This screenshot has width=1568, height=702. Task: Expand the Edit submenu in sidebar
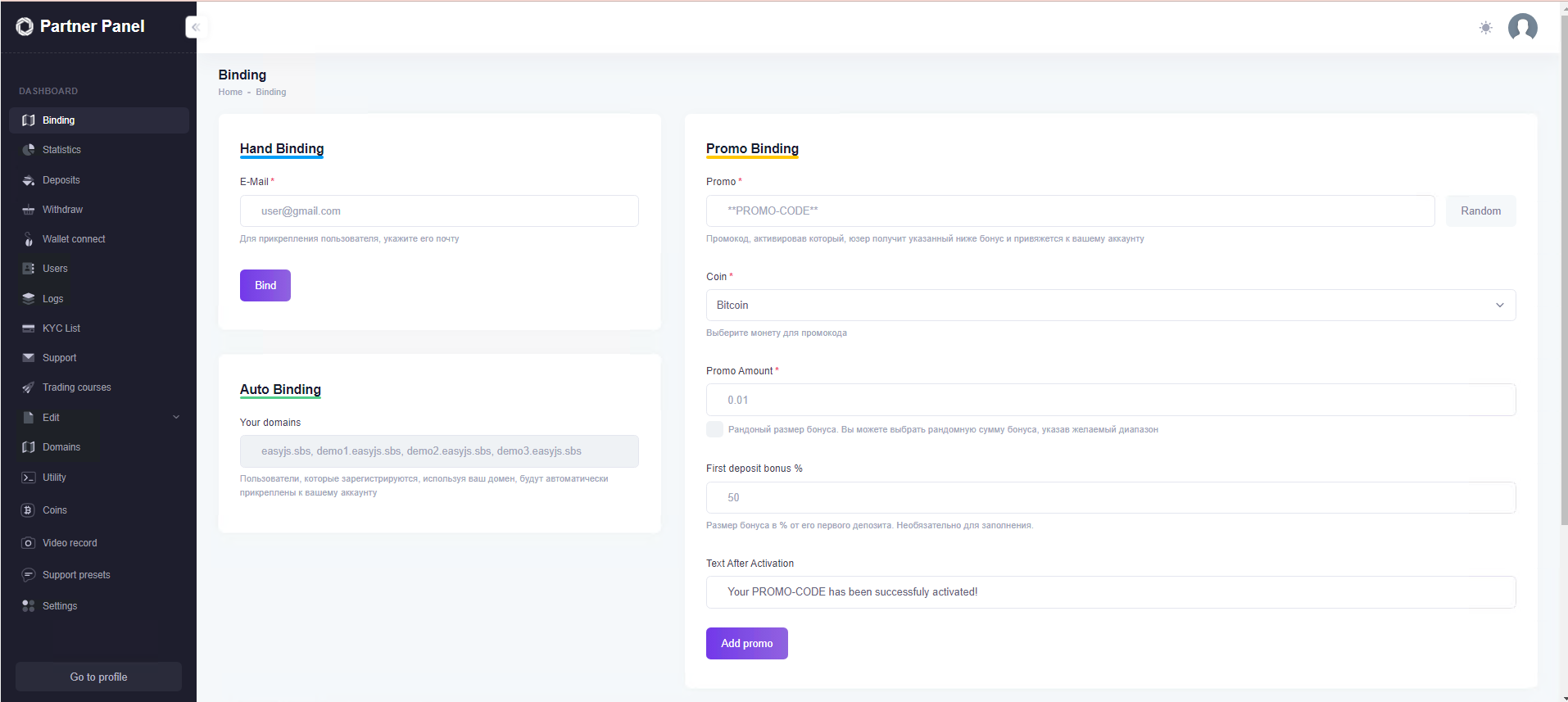pos(98,418)
